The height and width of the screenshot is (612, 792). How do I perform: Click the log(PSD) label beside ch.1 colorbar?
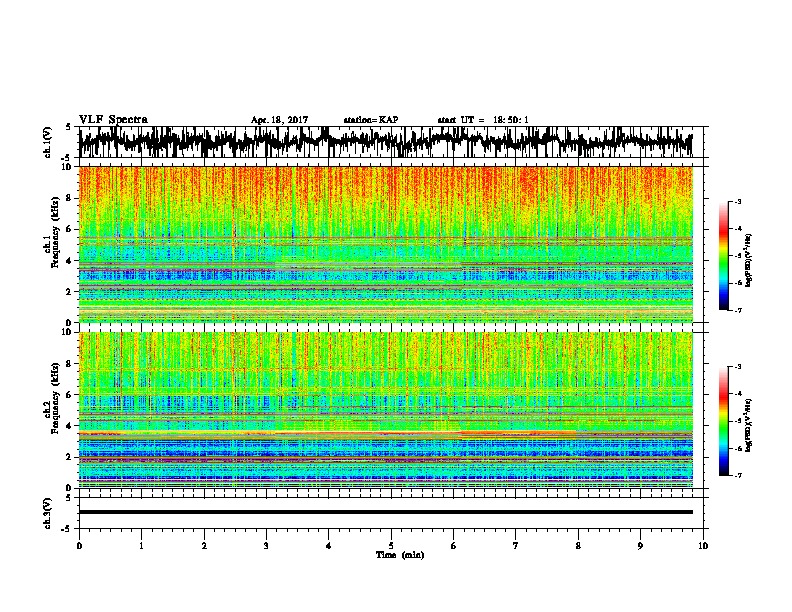[x=749, y=261]
